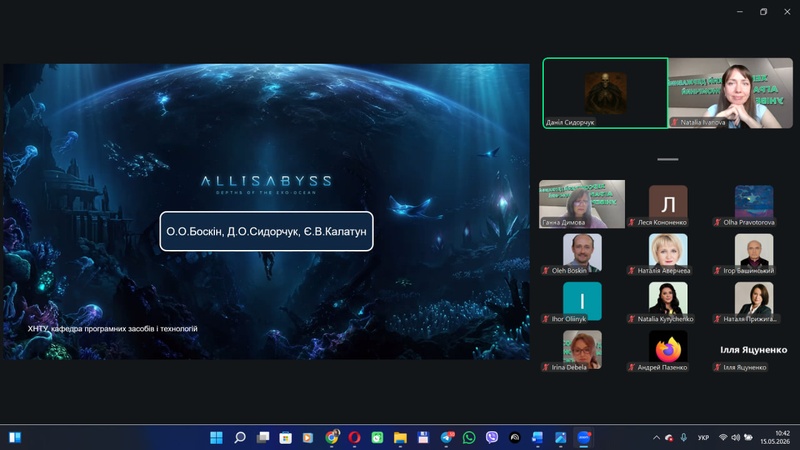Viewport: 800px width, 450px height.
Task: Open the Zoom app in the taskbar
Action: click(x=583, y=437)
